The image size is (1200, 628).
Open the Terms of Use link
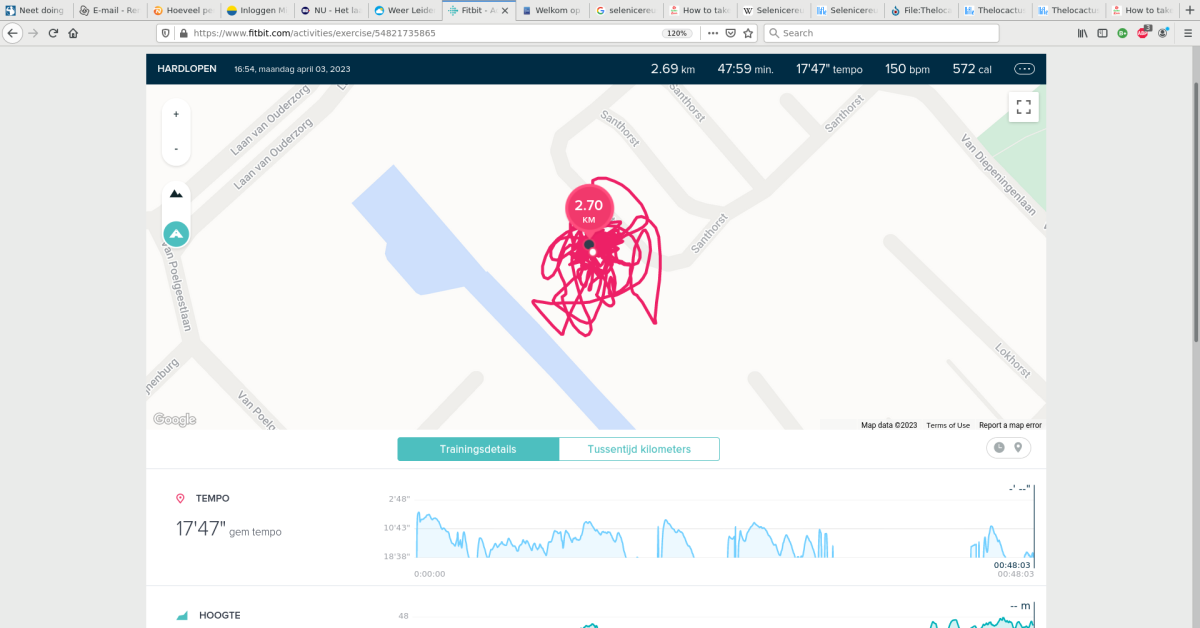coord(947,425)
